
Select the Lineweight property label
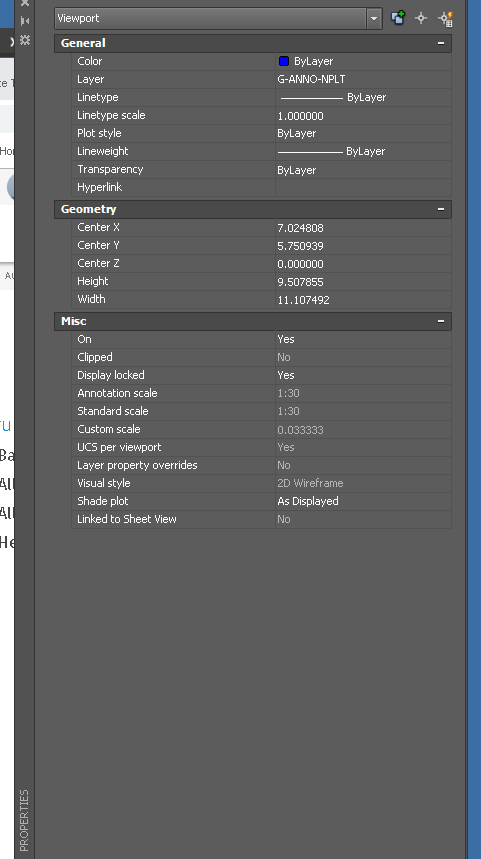(102, 151)
